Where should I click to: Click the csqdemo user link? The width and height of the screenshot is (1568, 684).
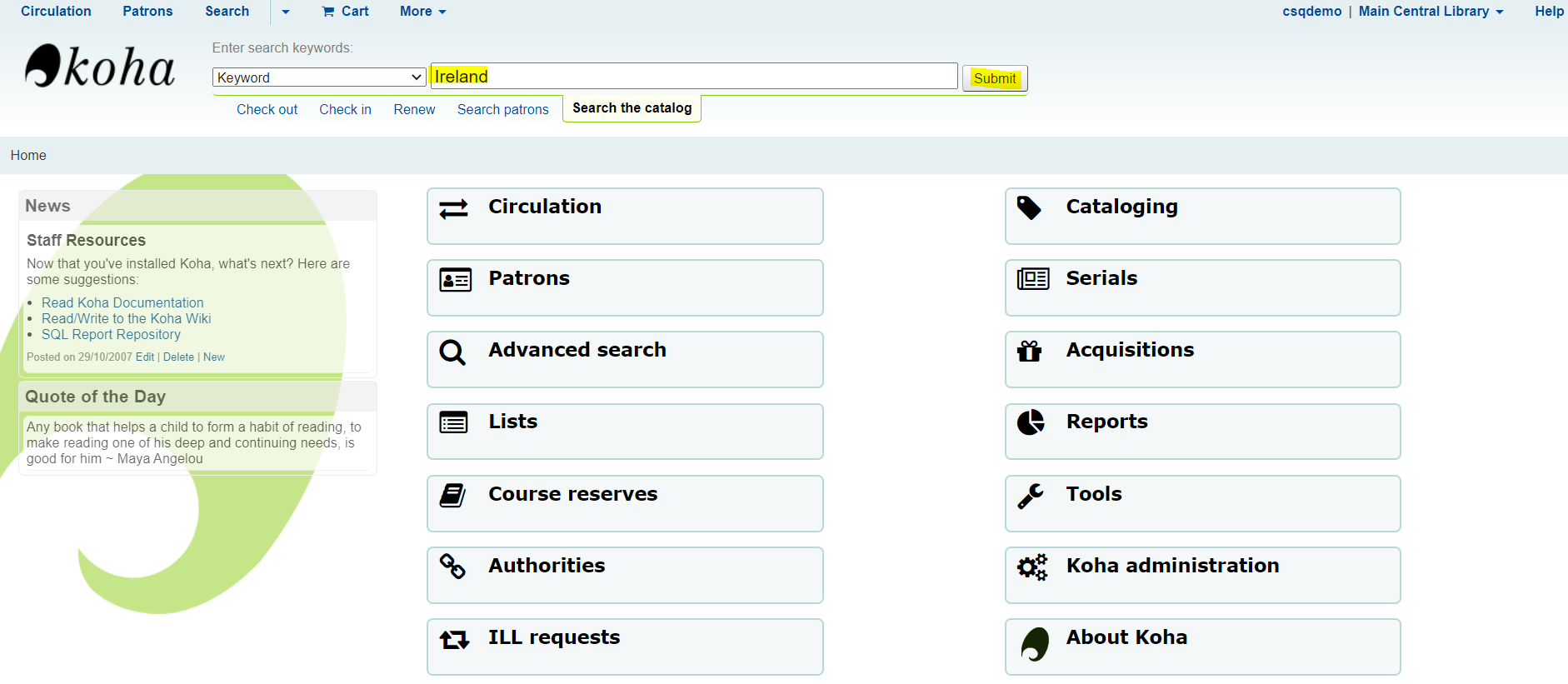[1312, 12]
